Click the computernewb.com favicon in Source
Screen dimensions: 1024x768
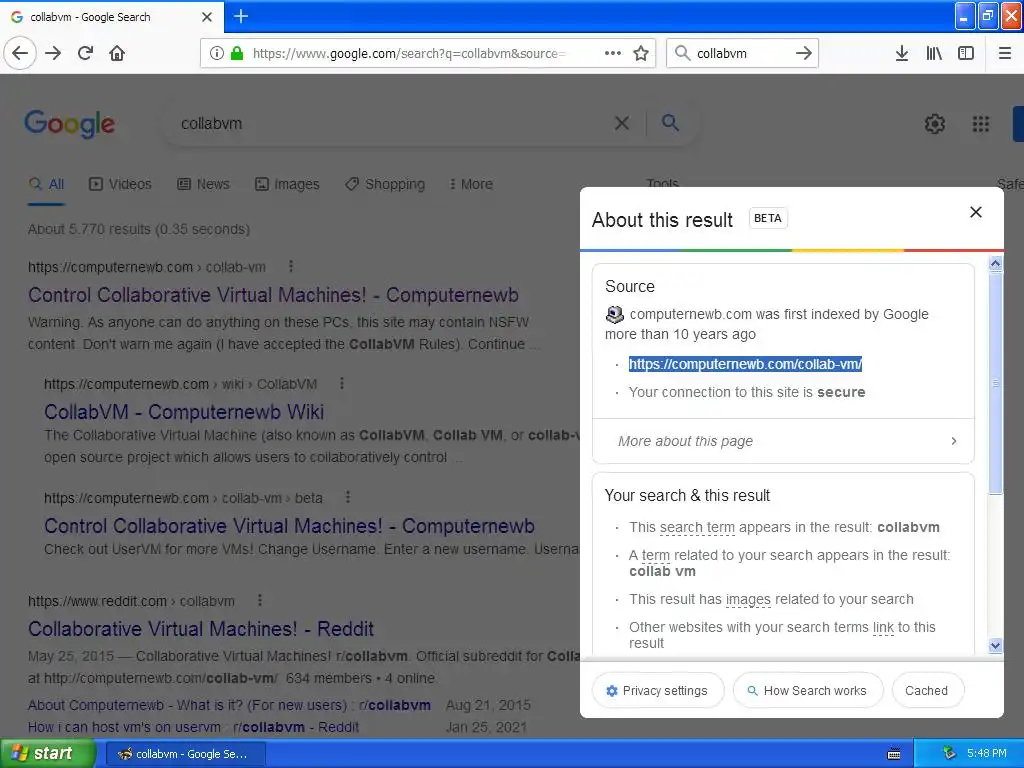(615, 314)
